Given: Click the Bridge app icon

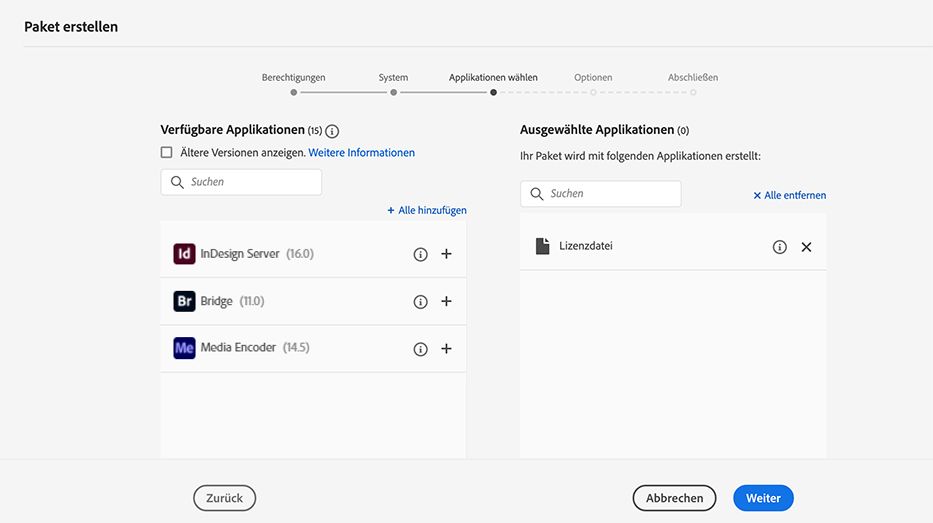Looking at the screenshot, I should (184, 301).
